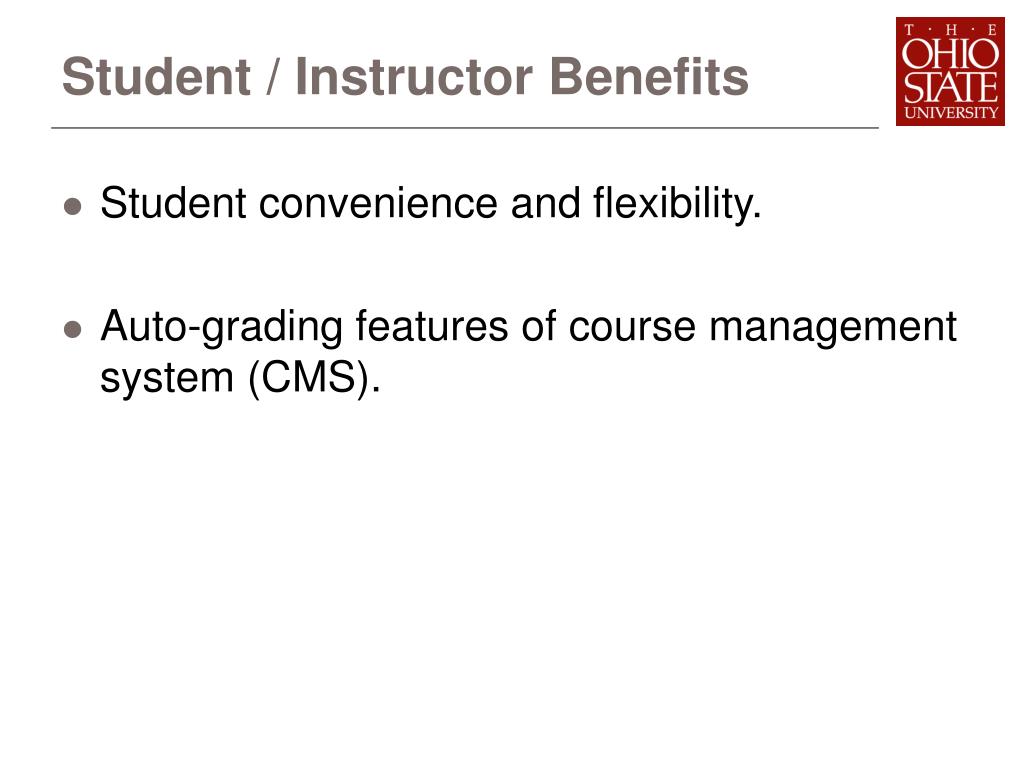This screenshot has width=1024, height=768.
Task: Click the (CMS) abbreviation text
Action: (x=313, y=377)
